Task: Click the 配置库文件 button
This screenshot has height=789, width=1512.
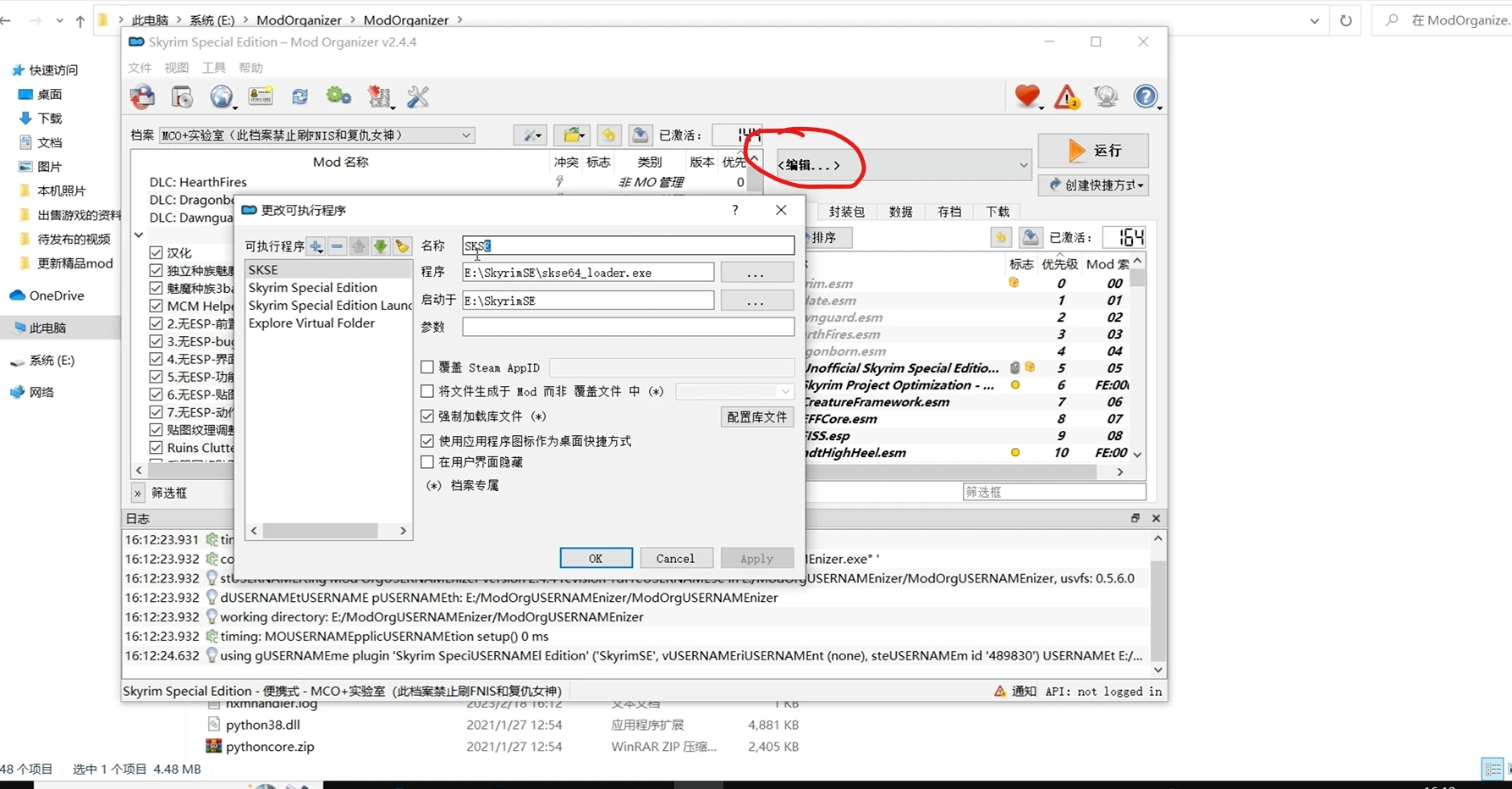Action: click(x=756, y=417)
